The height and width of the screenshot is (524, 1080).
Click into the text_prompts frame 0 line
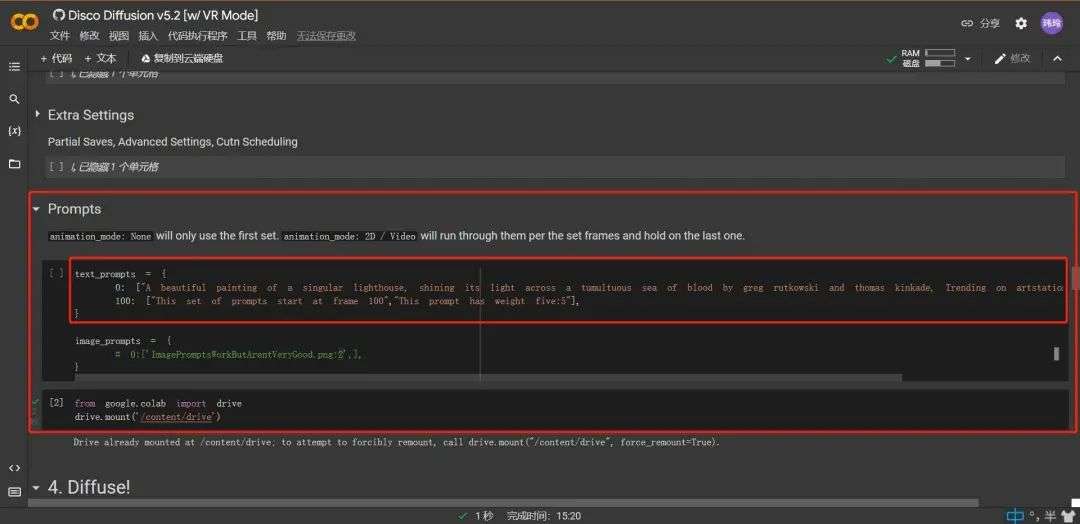click(x=590, y=288)
